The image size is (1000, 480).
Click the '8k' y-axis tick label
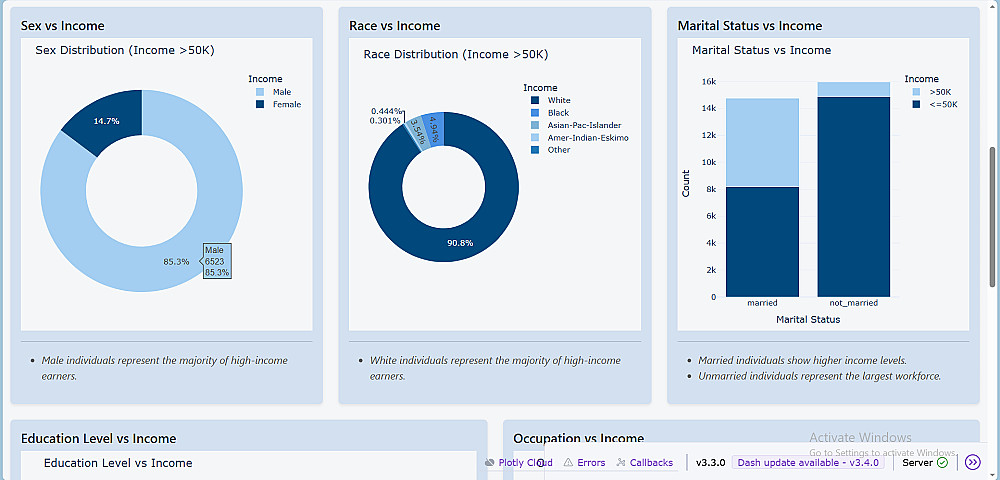click(712, 189)
